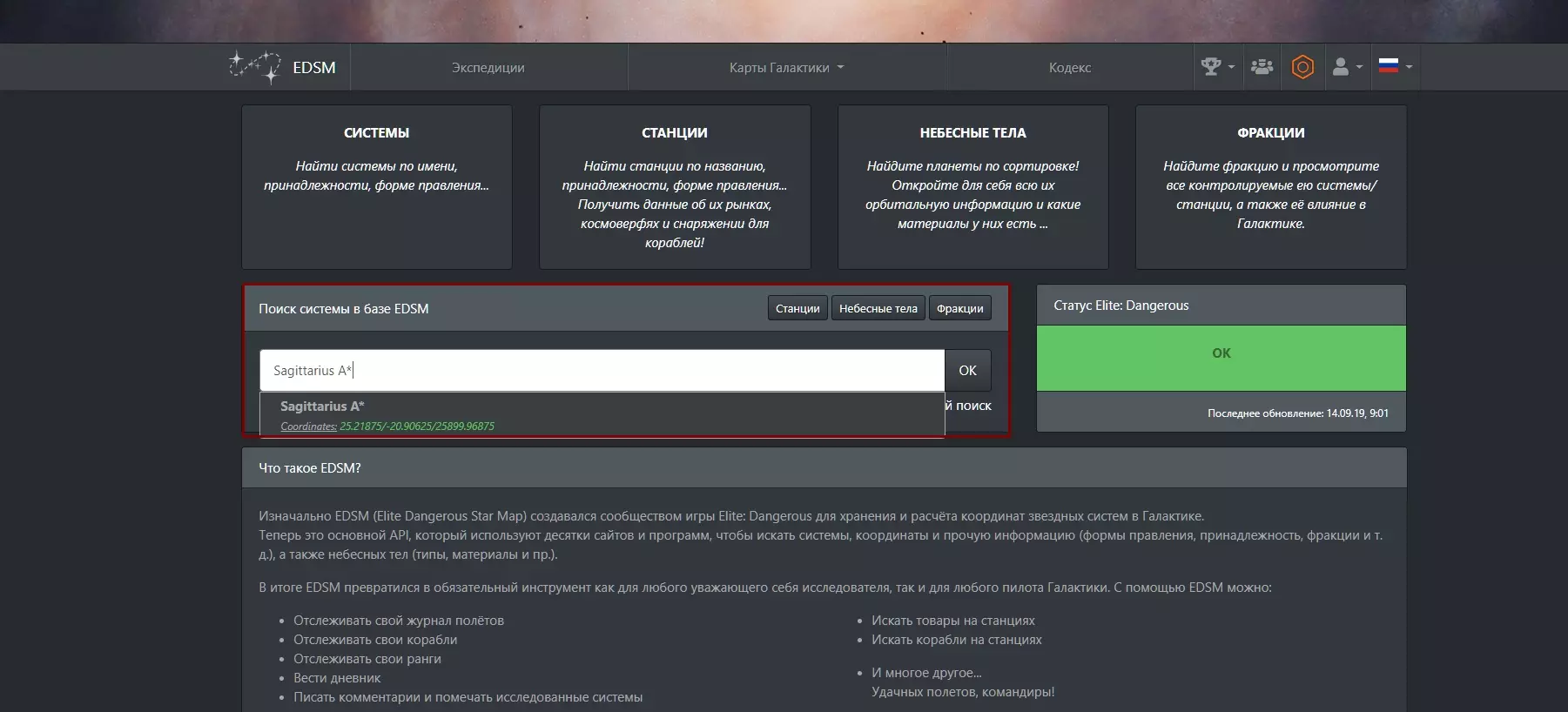Click the Статус Elite: Dangerous panel header
Viewport: 1568px width, 712px height.
1221,306
